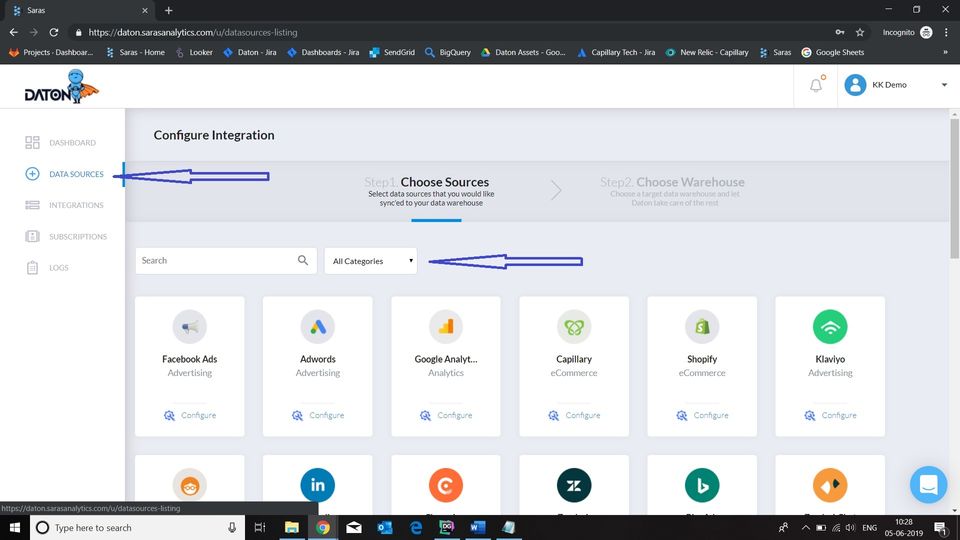960x540 pixels.
Task: Show hidden system tray icons
Action: 806,528
